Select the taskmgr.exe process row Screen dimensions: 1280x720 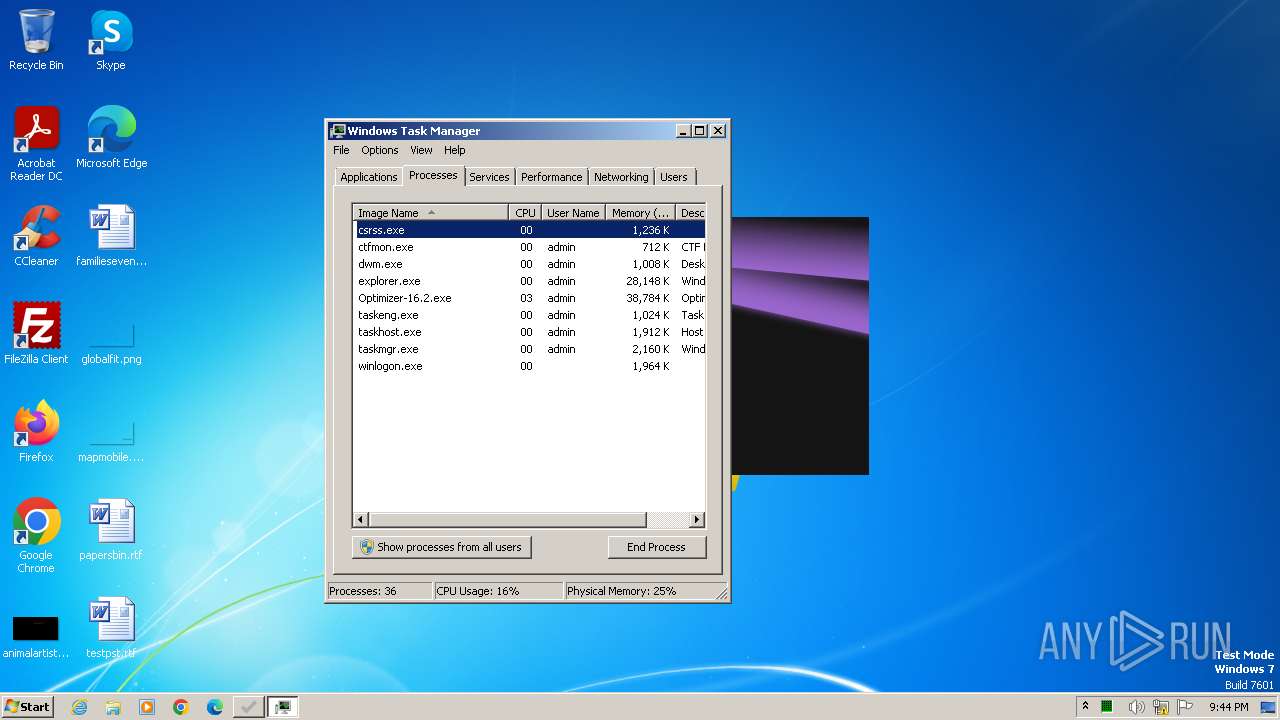click(x=529, y=349)
